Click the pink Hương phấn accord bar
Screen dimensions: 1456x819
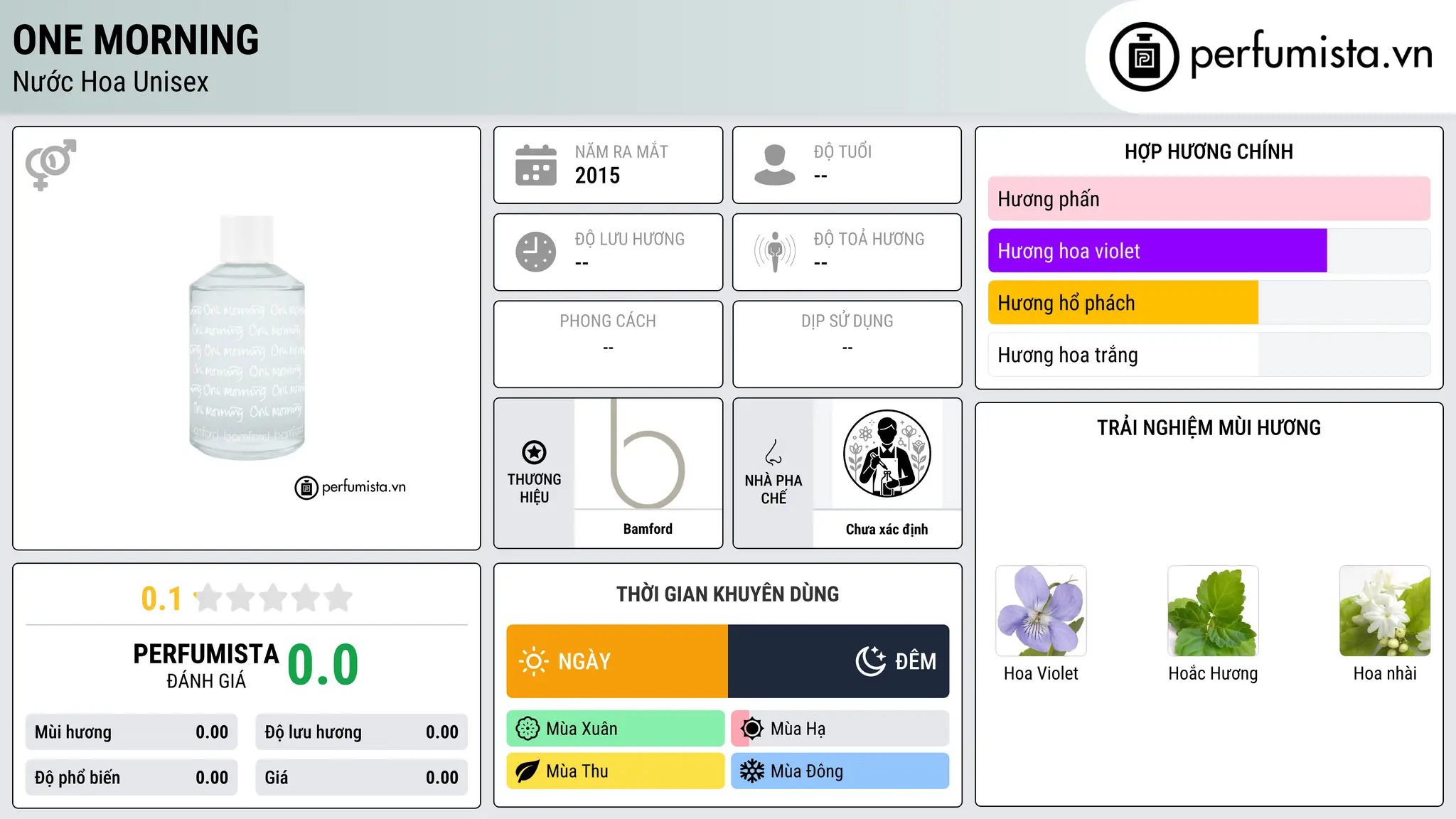(x=1209, y=199)
